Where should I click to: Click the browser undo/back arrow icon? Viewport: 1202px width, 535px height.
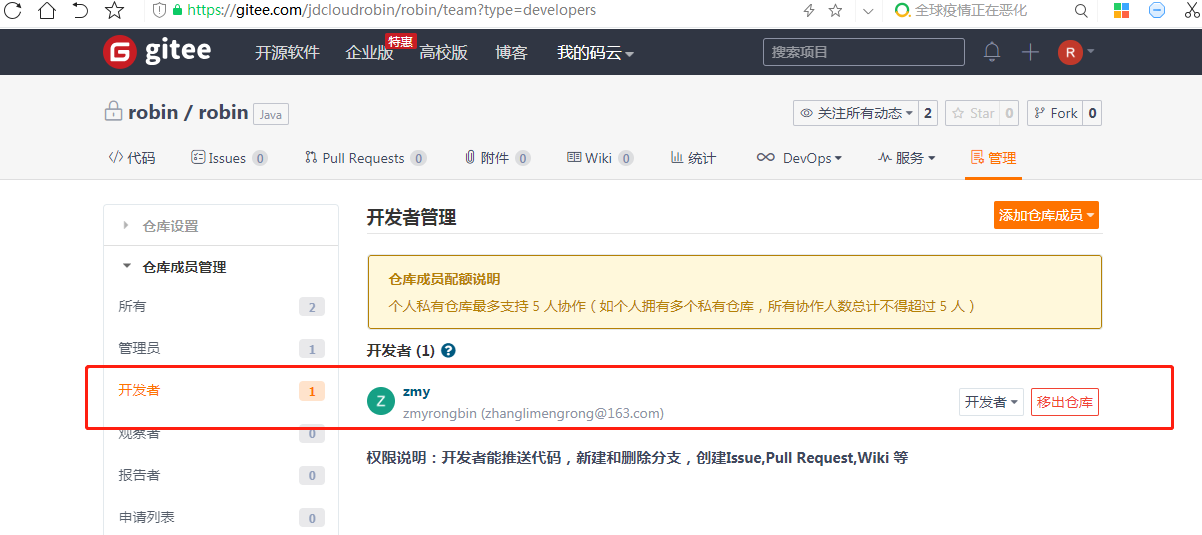(80, 11)
